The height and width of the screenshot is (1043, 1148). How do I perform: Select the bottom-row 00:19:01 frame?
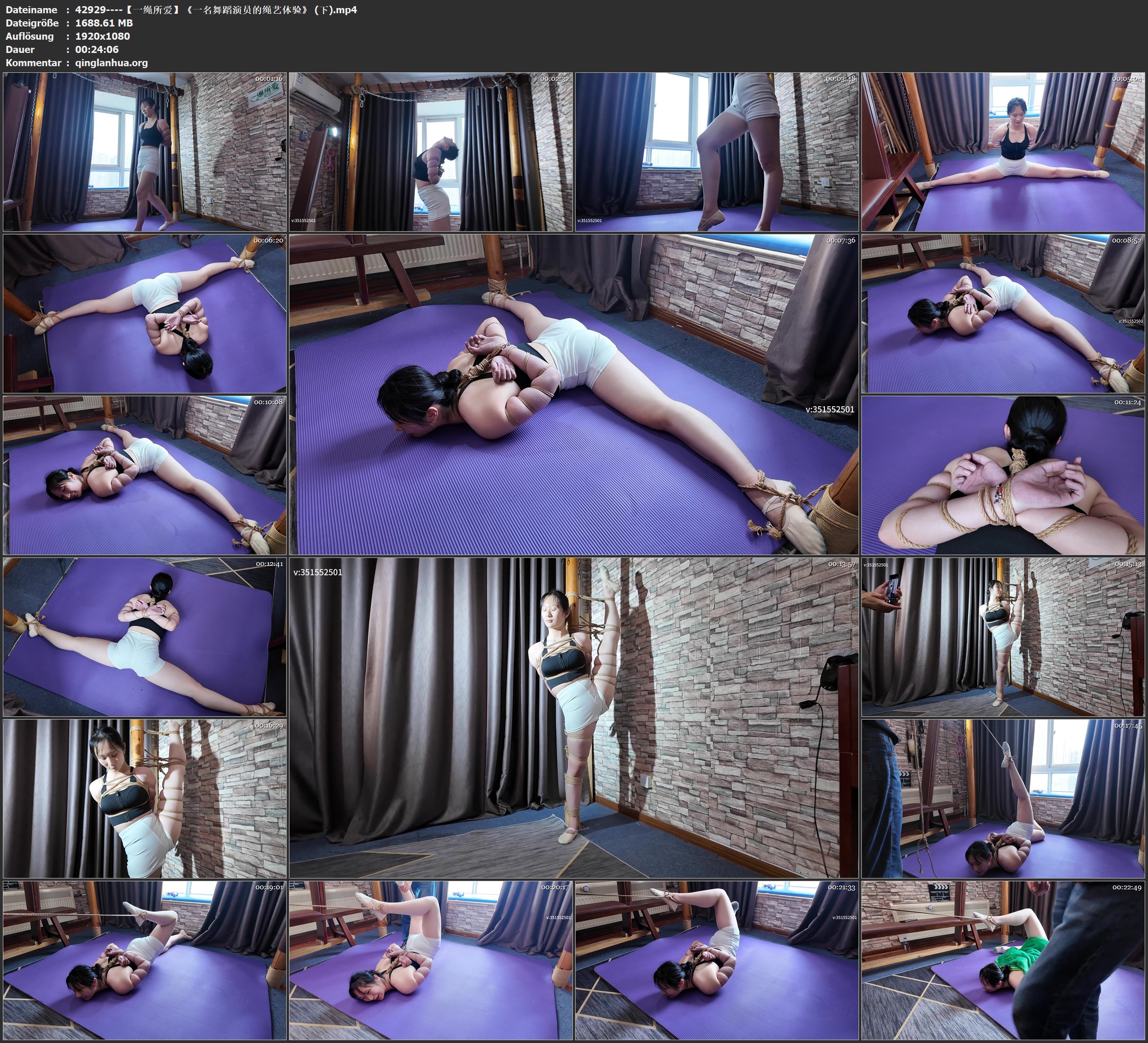145,960
